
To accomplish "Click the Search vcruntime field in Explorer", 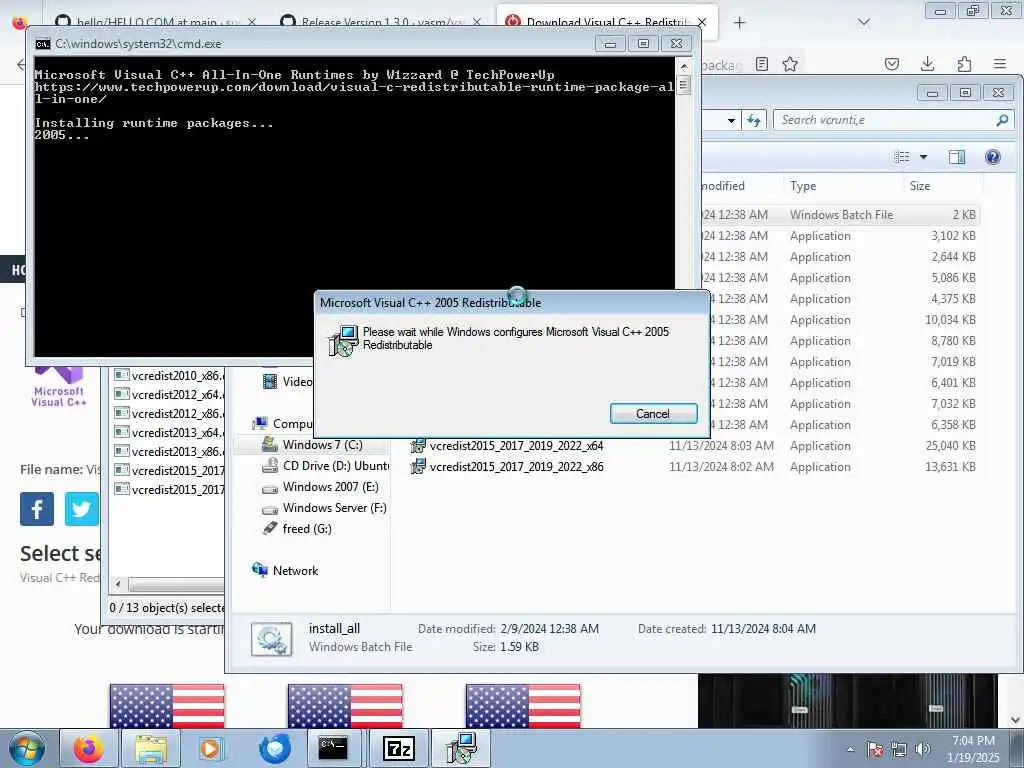I will click(x=893, y=120).
